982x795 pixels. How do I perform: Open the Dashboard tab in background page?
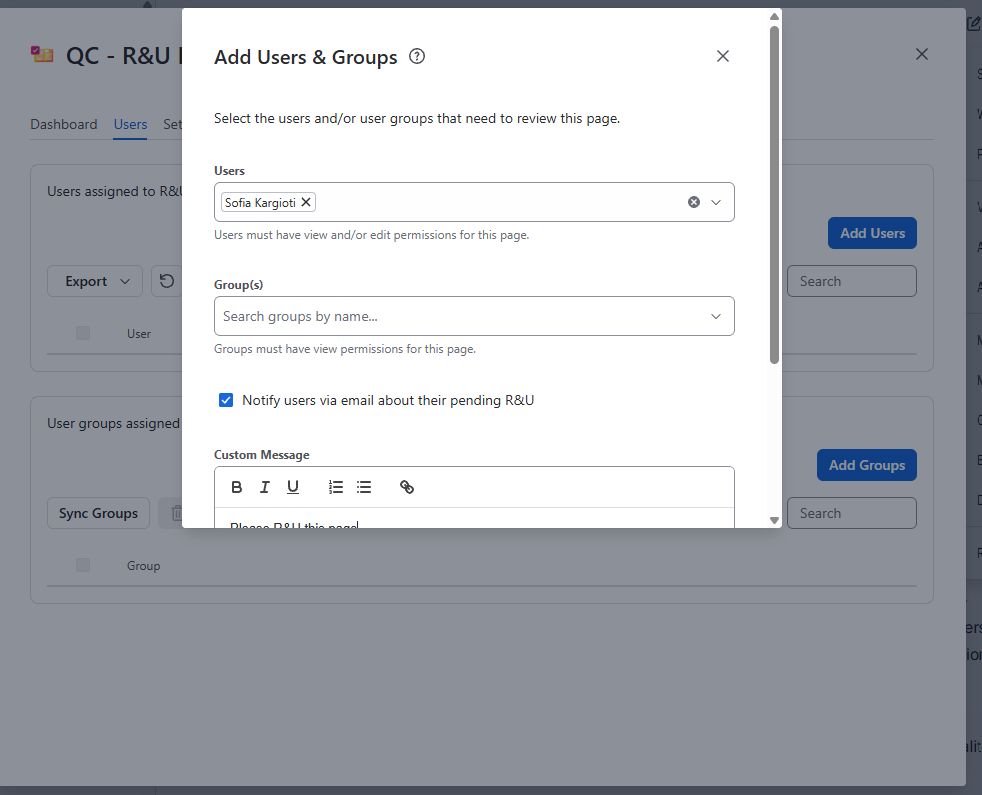[64, 124]
